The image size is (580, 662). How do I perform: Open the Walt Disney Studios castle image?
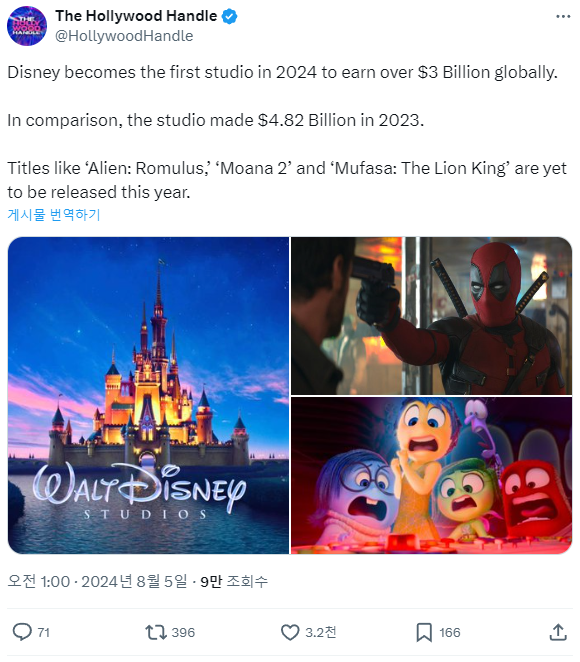[148, 395]
